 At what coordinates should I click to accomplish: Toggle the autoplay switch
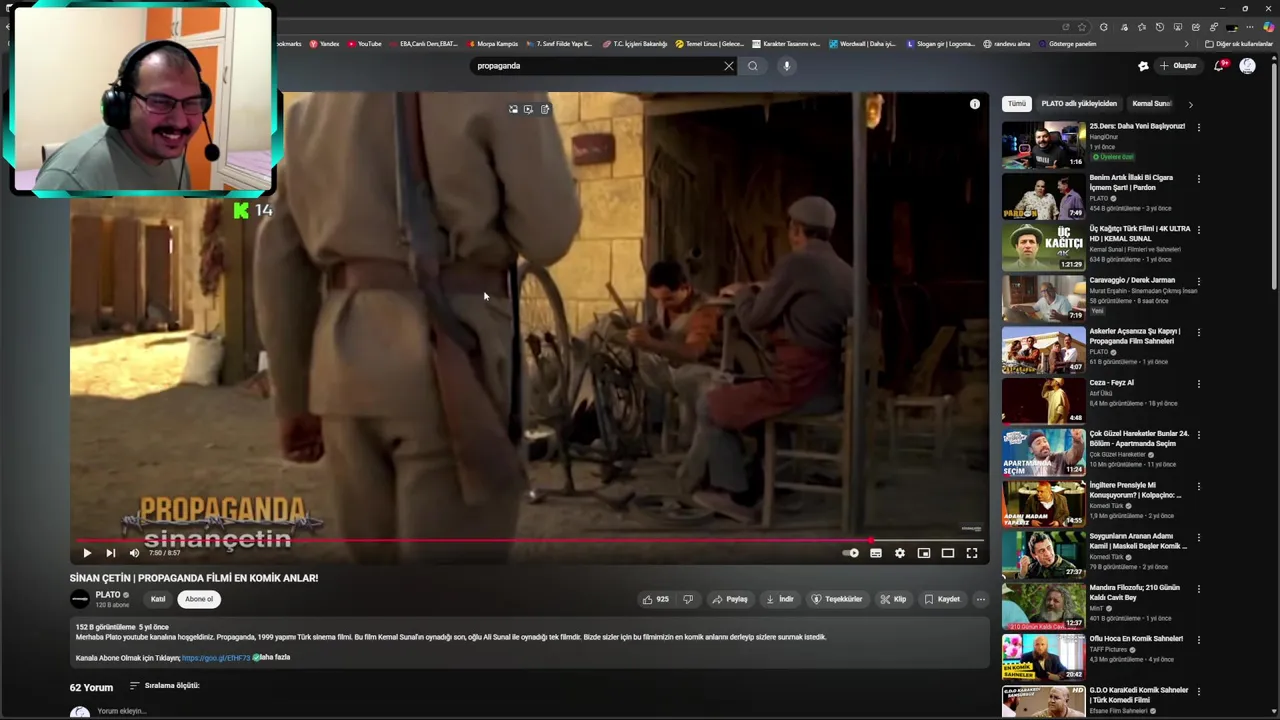pyautogui.click(x=850, y=553)
